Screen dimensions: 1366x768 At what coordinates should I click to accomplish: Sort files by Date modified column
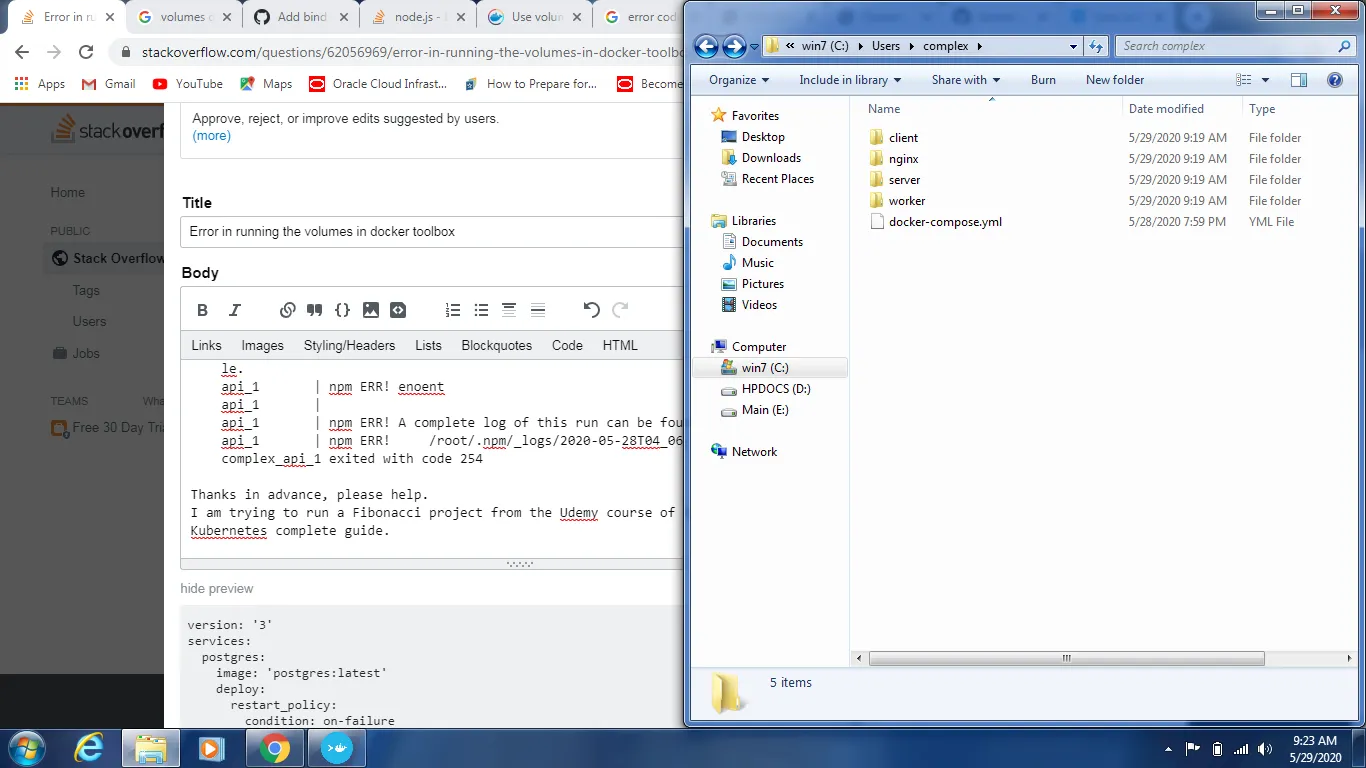click(1166, 109)
